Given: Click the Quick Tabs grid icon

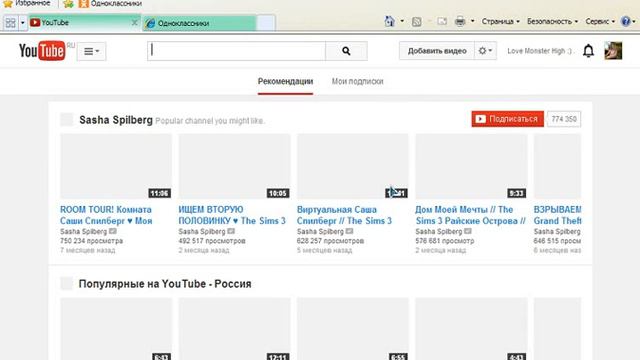Looking at the screenshot, I should 11,23.
